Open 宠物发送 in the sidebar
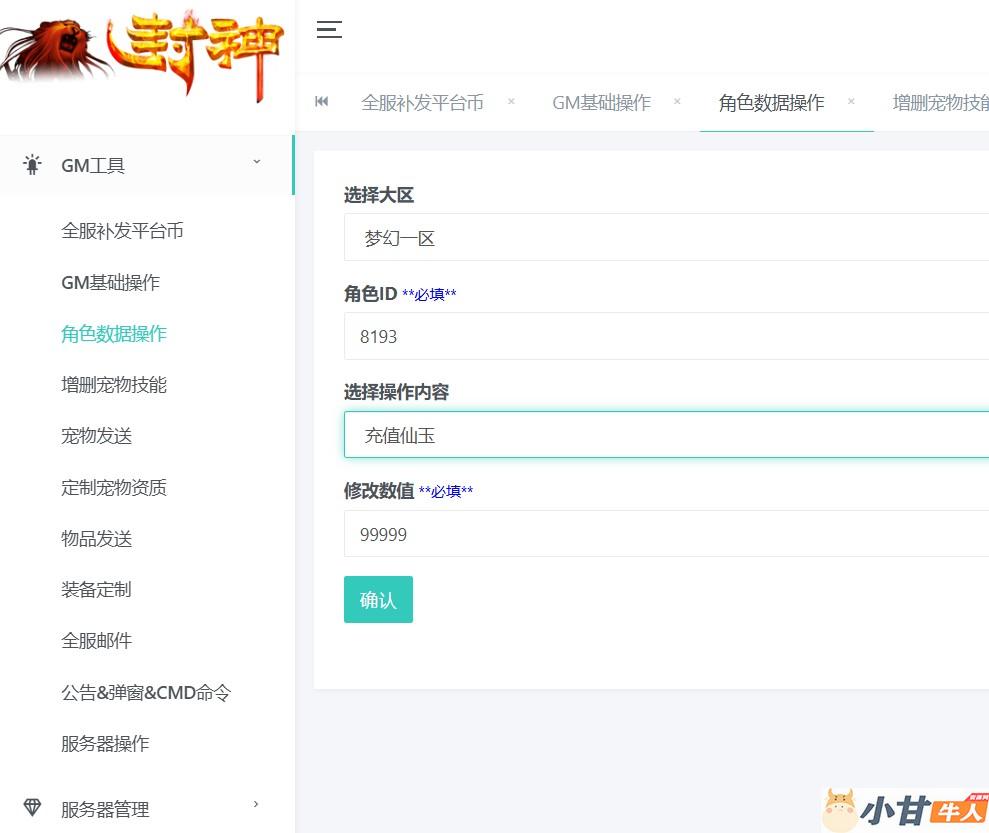This screenshot has width=989, height=833. [97, 436]
